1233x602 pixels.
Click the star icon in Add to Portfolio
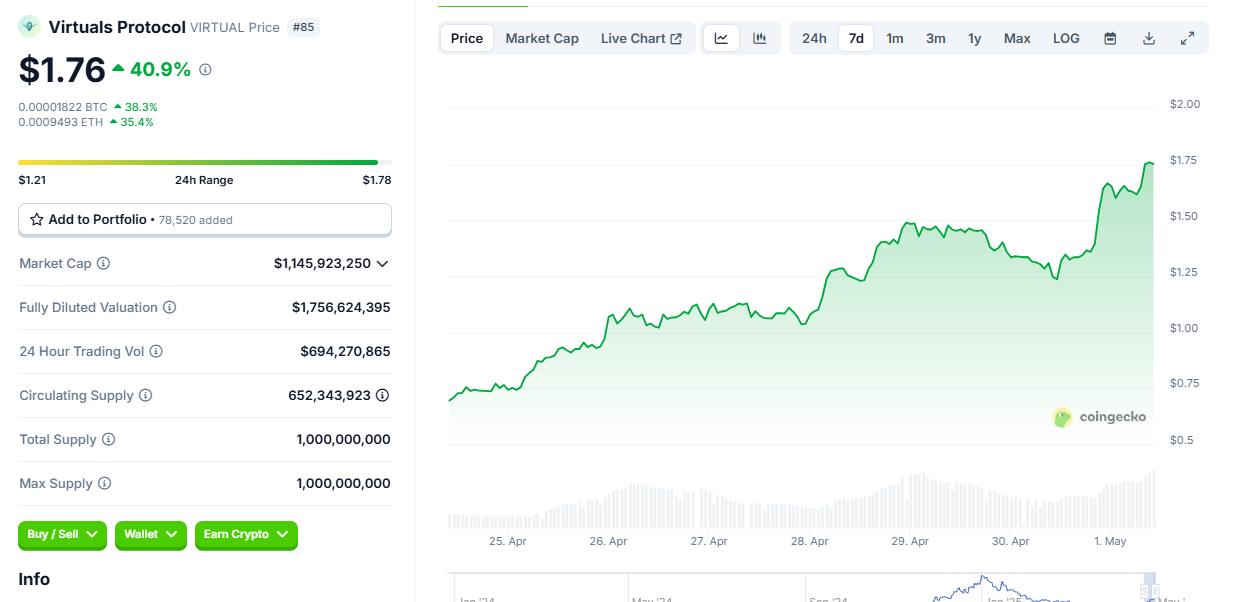[37, 219]
